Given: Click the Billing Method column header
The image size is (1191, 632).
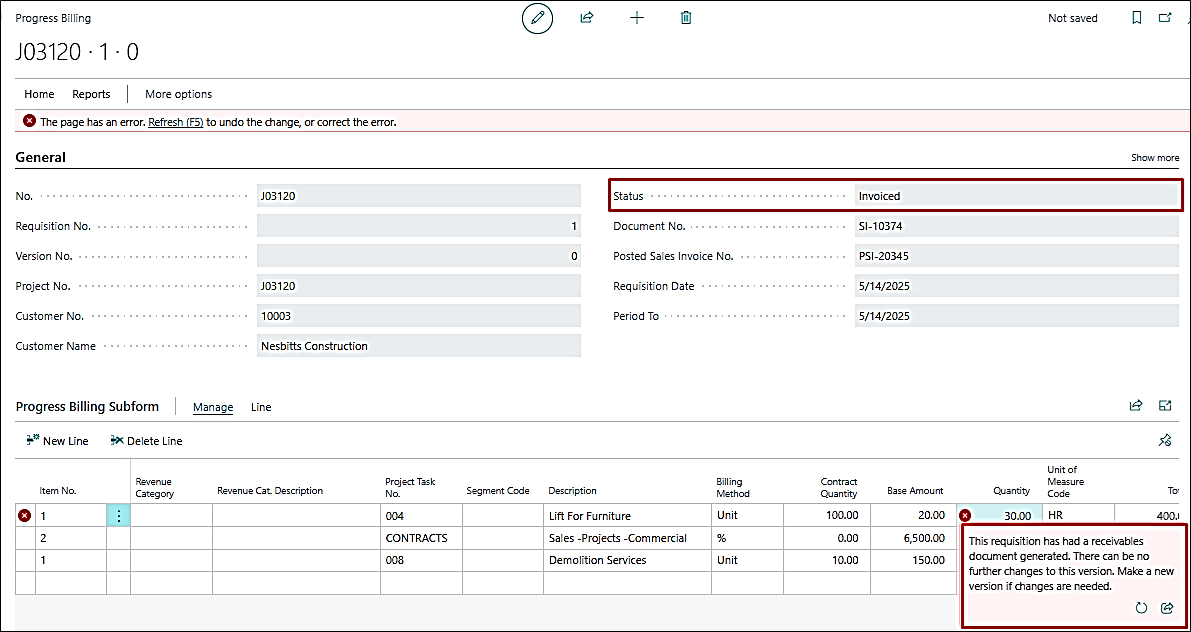Looking at the screenshot, I should click(733, 486).
